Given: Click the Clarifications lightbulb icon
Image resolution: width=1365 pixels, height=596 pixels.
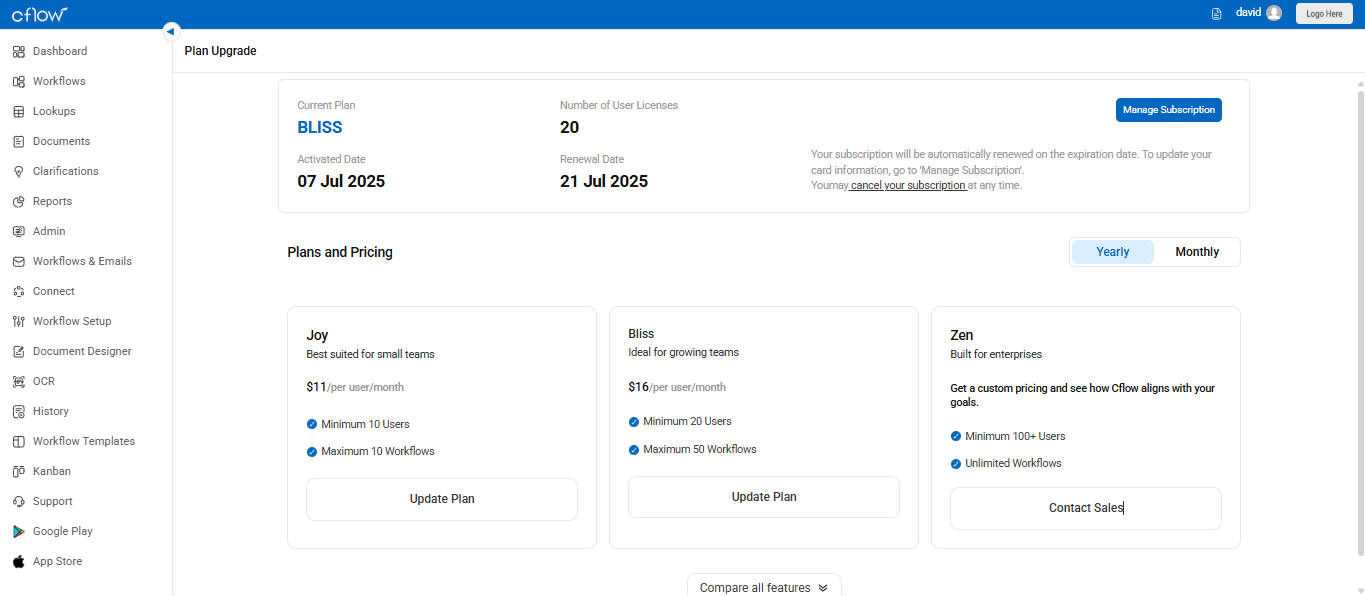Looking at the screenshot, I should click(18, 171).
